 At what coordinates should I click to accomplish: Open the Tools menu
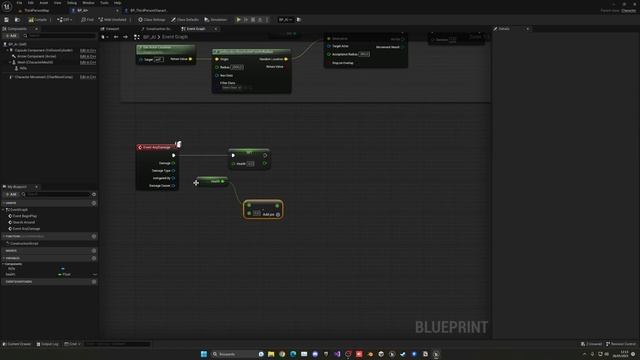(x=104, y=3)
